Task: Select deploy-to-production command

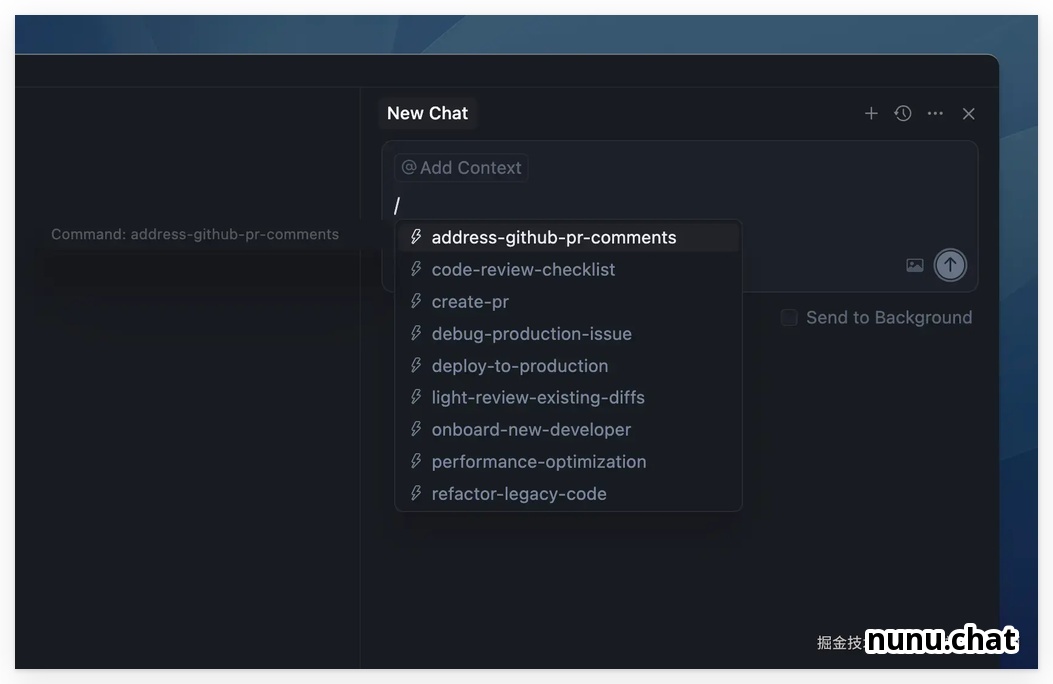Action: (x=519, y=366)
